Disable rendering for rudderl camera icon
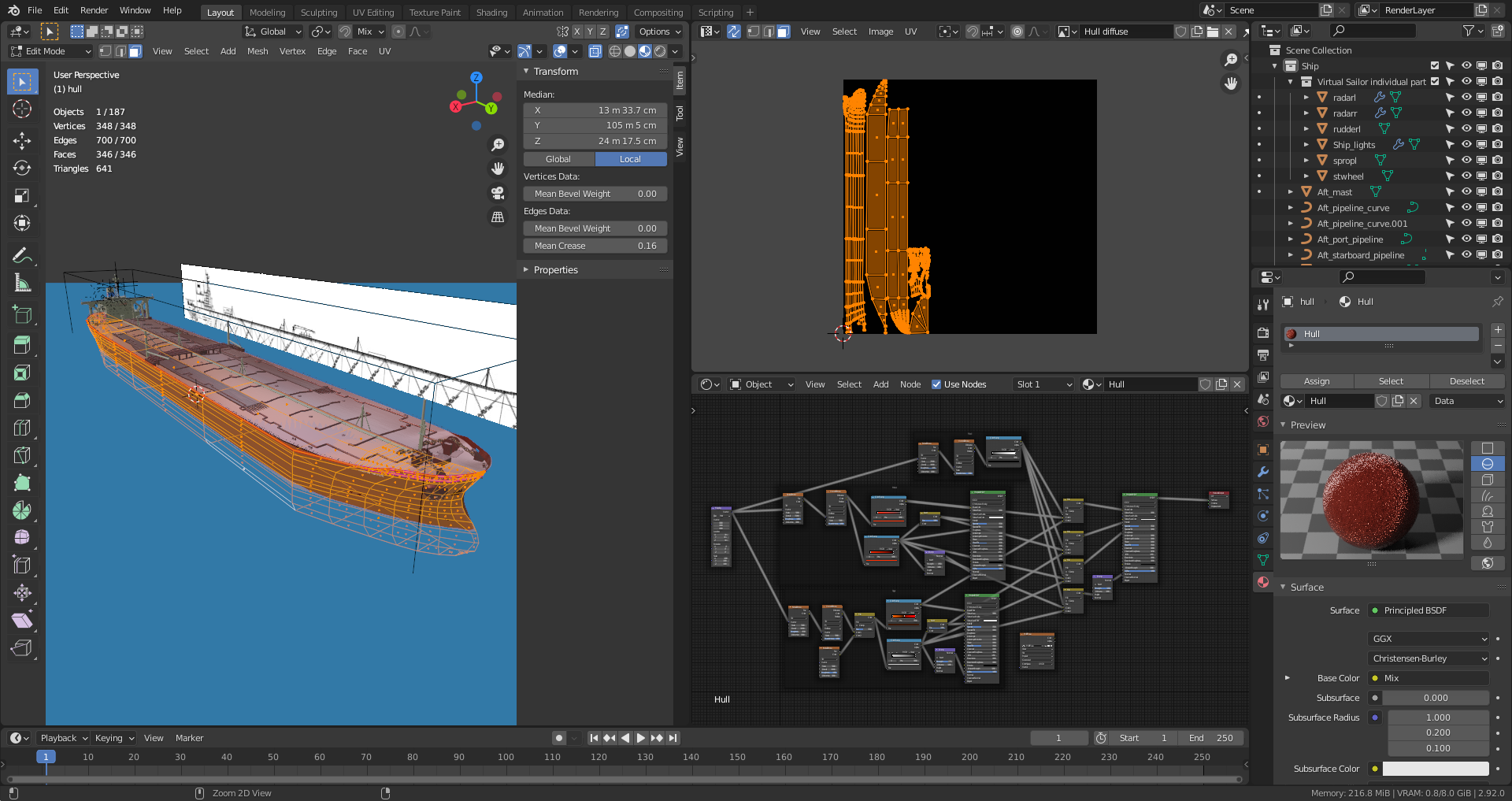This screenshot has height=801, width=1512. tap(1497, 129)
